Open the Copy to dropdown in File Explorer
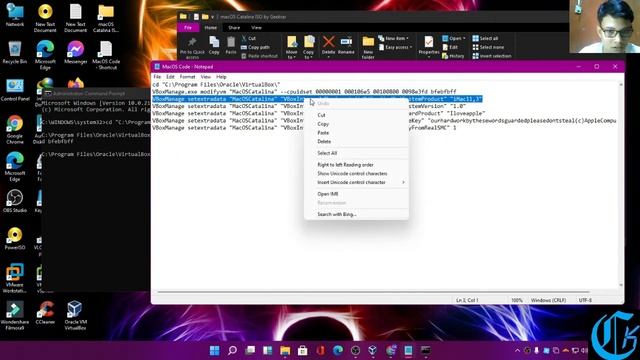The width and height of the screenshot is (640, 360). pyautogui.click(x=309, y=47)
